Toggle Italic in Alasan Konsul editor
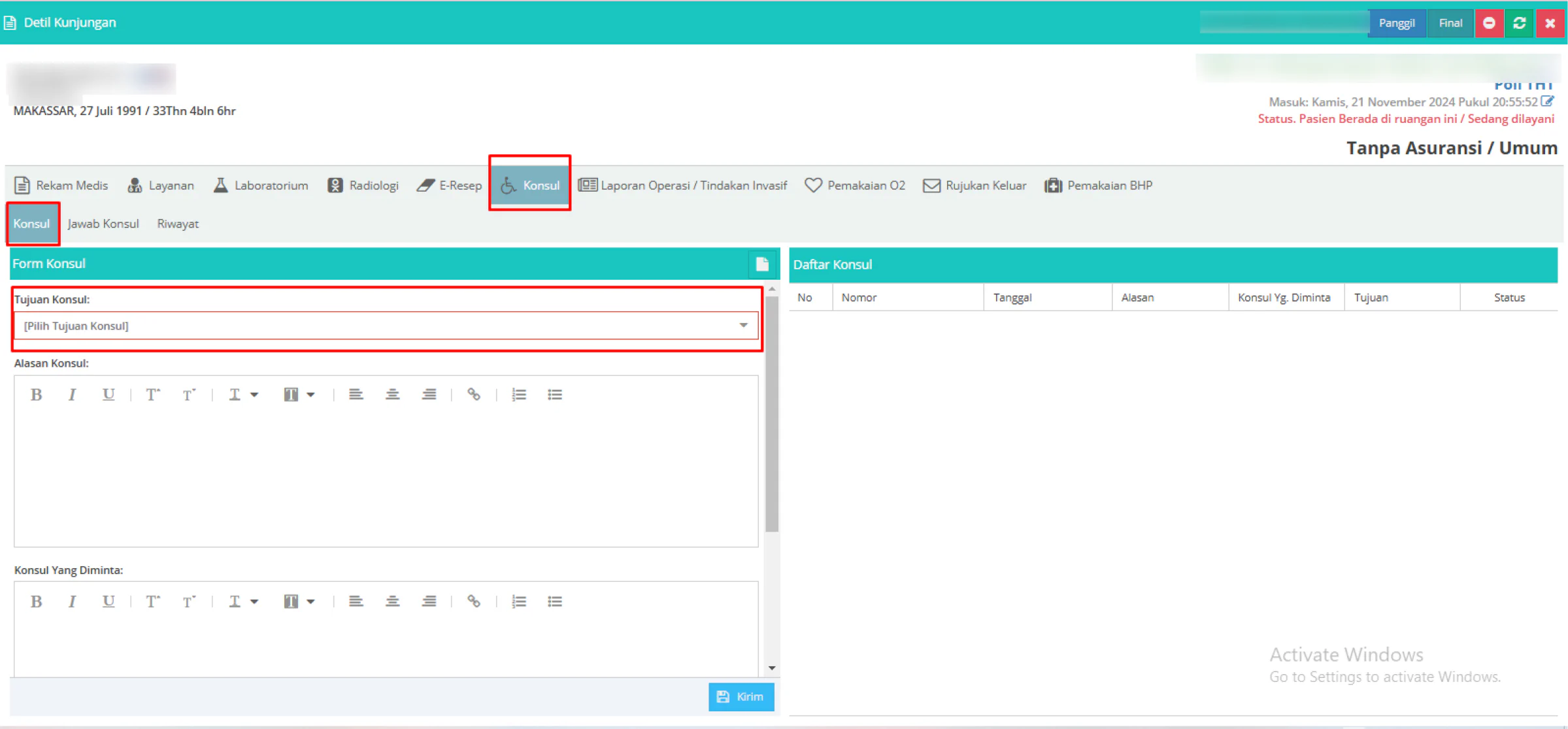The width and height of the screenshot is (1568, 729). pos(72,394)
